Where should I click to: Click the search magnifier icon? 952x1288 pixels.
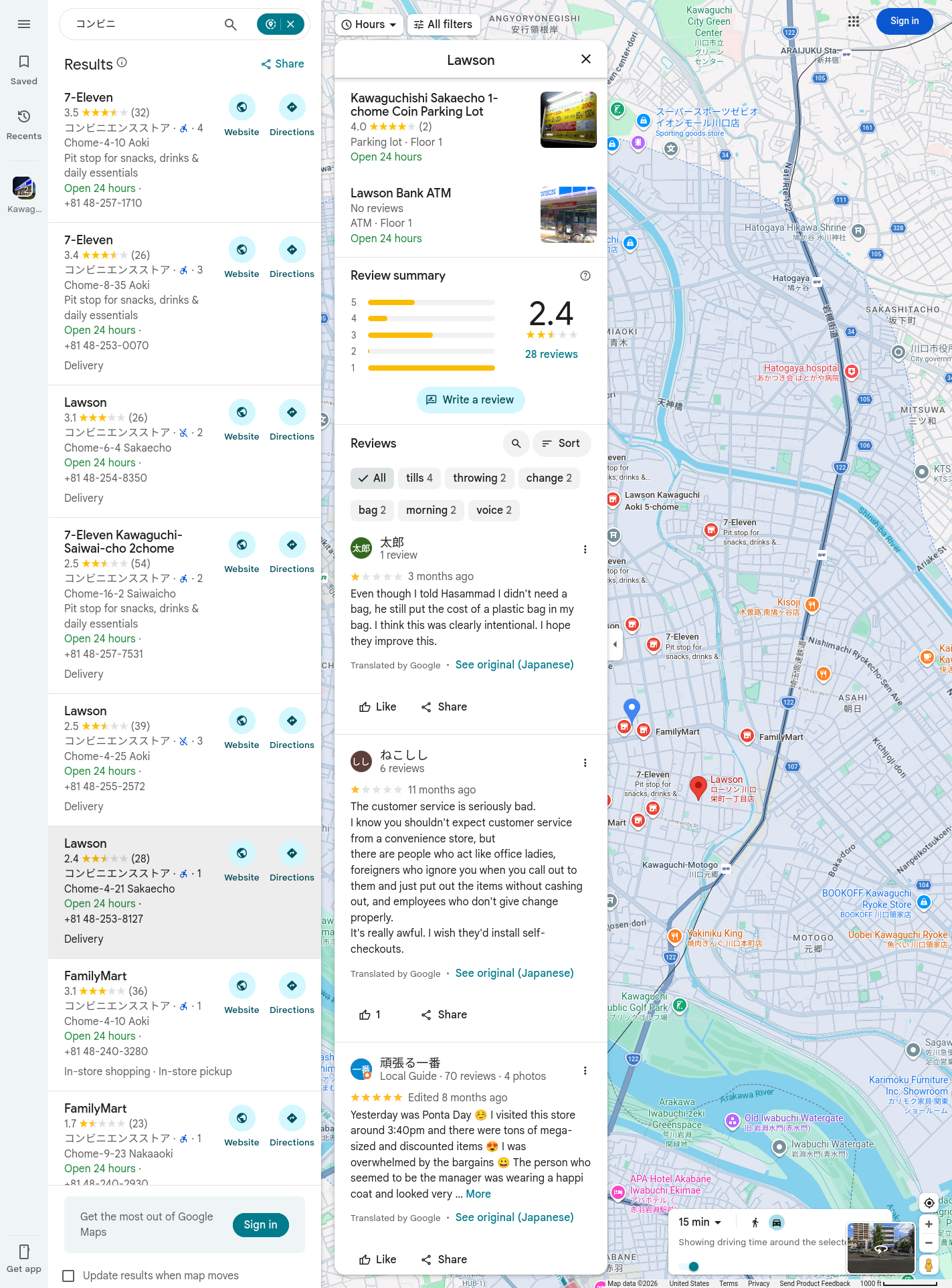tap(230, 25)
